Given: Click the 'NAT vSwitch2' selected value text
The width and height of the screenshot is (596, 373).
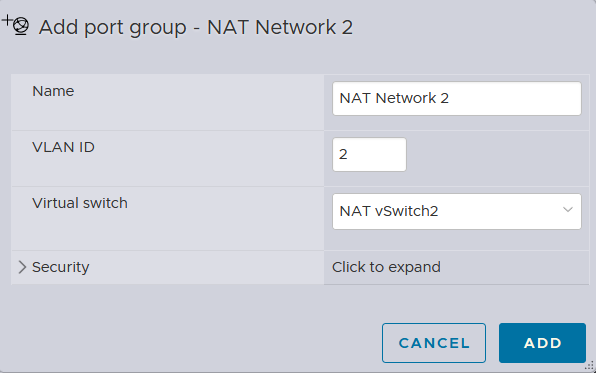Looking at the screenshot, I should click(x=389, y=211).
